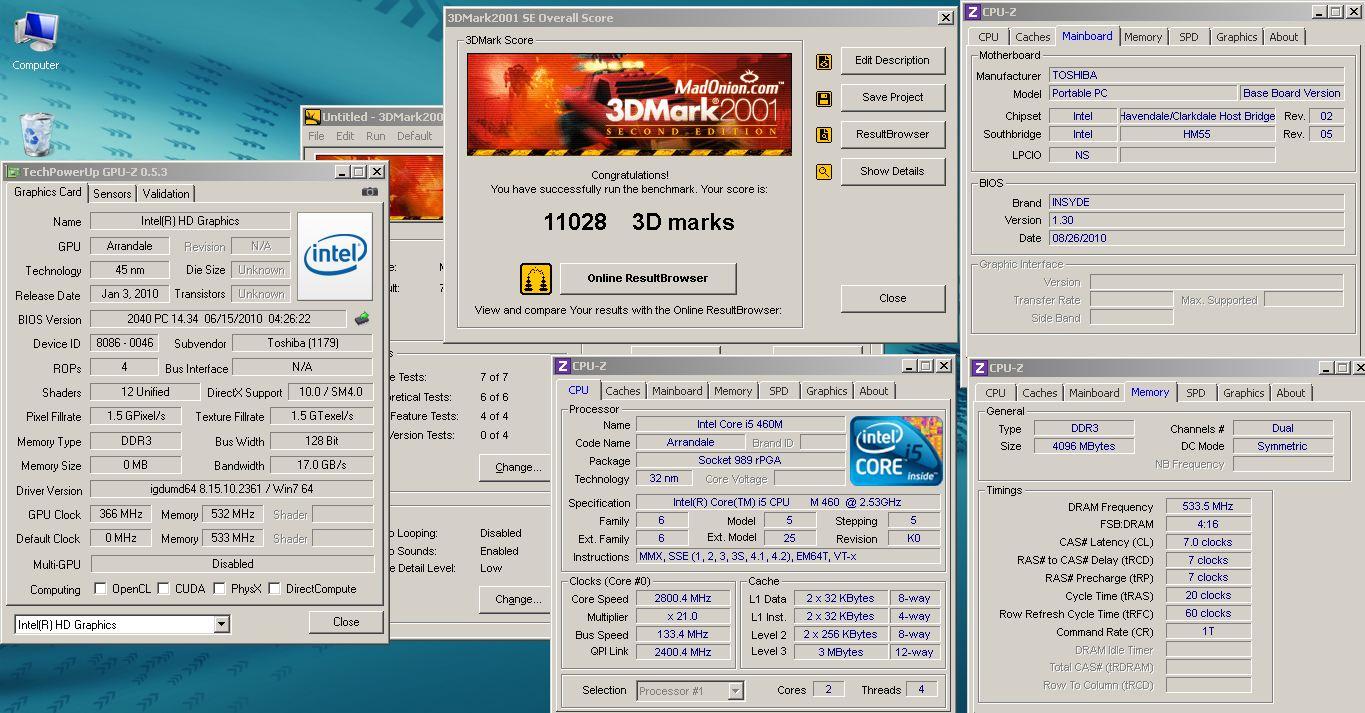Click the Intel Core i5 badge in CPU-Z

(896, 451)
